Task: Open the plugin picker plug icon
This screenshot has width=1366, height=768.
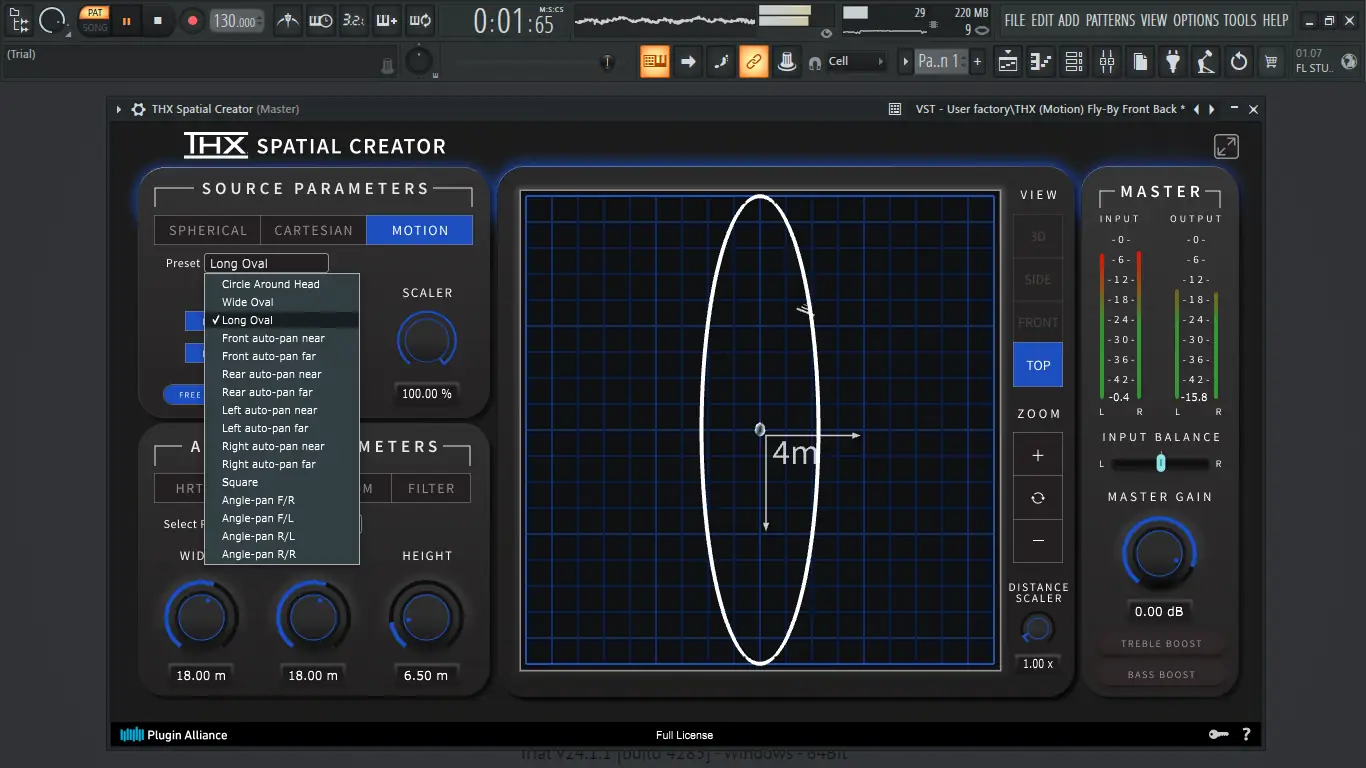Action: click(1173, 62)
